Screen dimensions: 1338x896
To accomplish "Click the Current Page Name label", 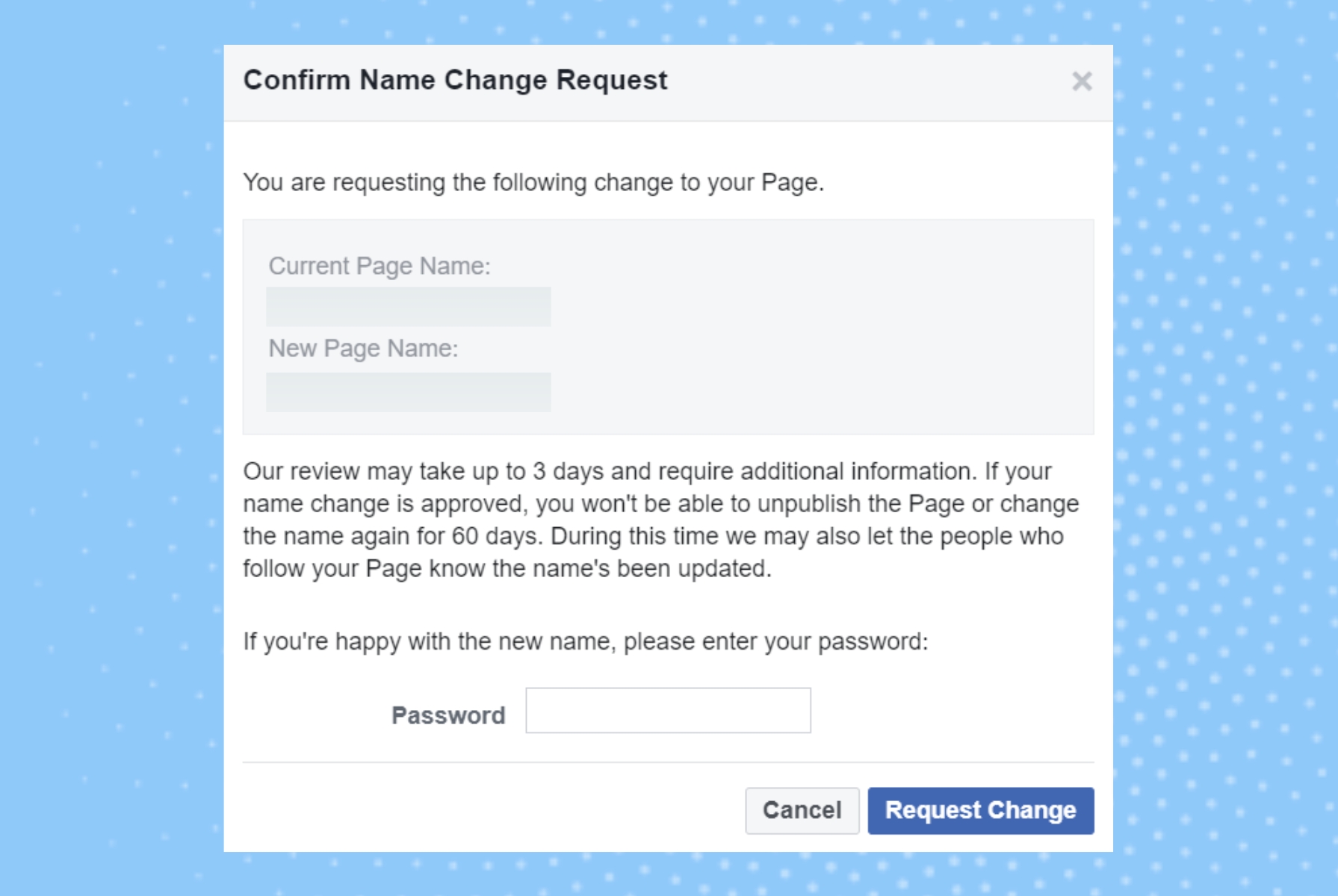I will [x=380, y=266].
